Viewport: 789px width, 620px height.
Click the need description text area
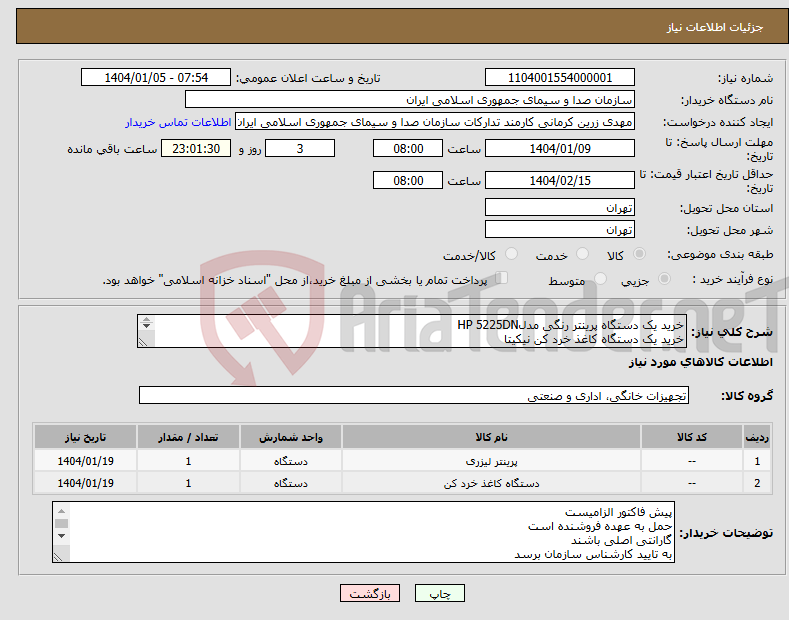[412, 331]
